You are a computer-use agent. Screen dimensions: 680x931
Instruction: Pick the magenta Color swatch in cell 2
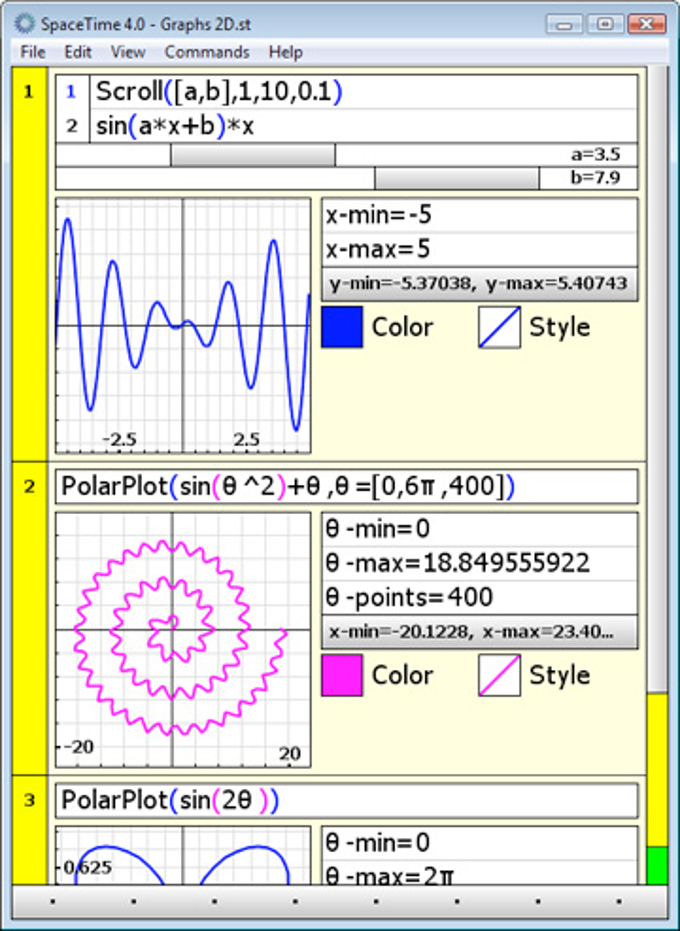pyautogui.click(x=342, y=675)
